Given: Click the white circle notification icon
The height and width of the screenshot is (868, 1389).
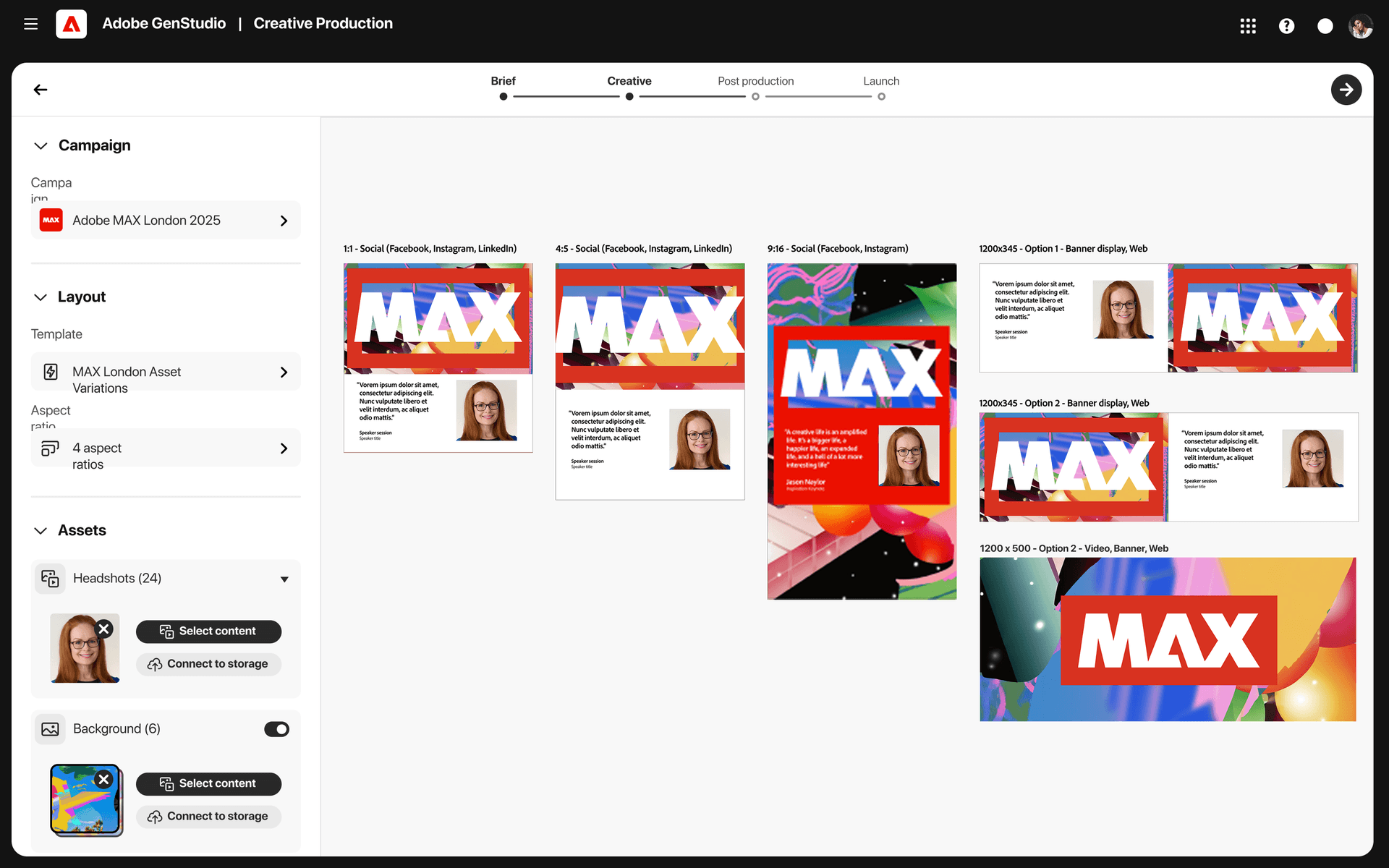Looking at the screenshot, I should pos(1325,26).
